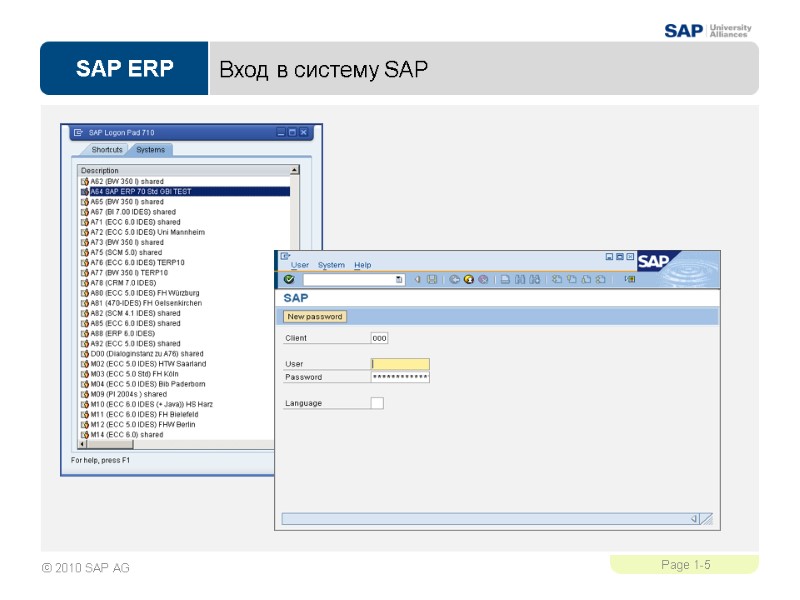Open the System menu
The image size is (800, 600).
click(330, 265)
